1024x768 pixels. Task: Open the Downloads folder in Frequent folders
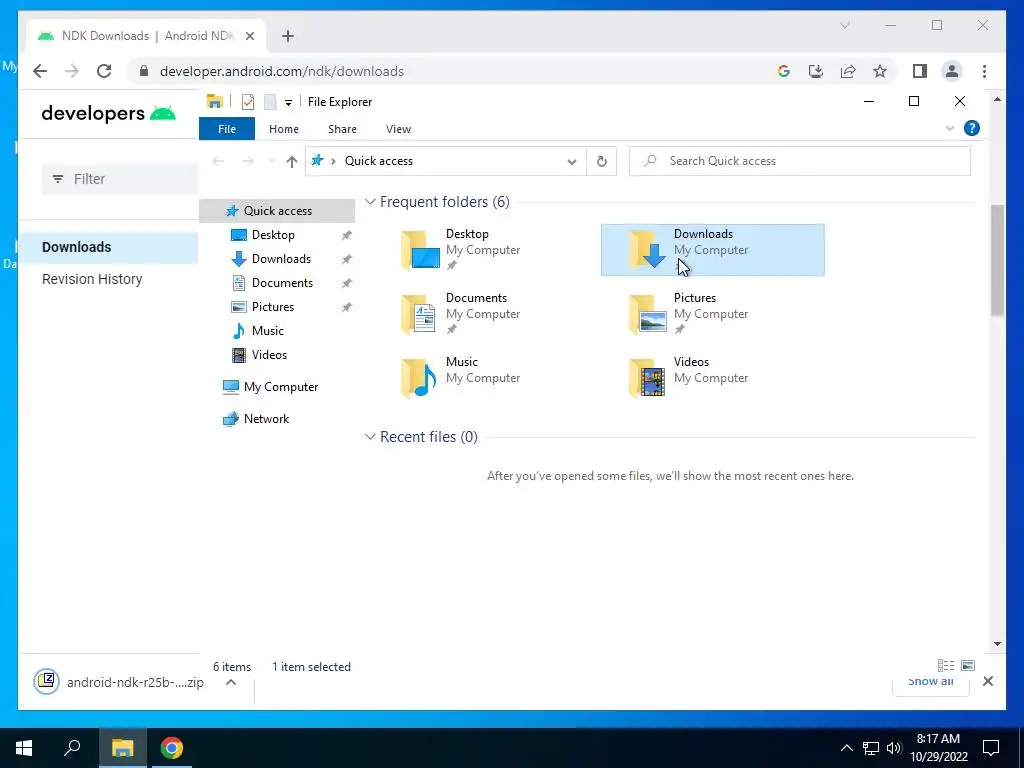(712, 249)
